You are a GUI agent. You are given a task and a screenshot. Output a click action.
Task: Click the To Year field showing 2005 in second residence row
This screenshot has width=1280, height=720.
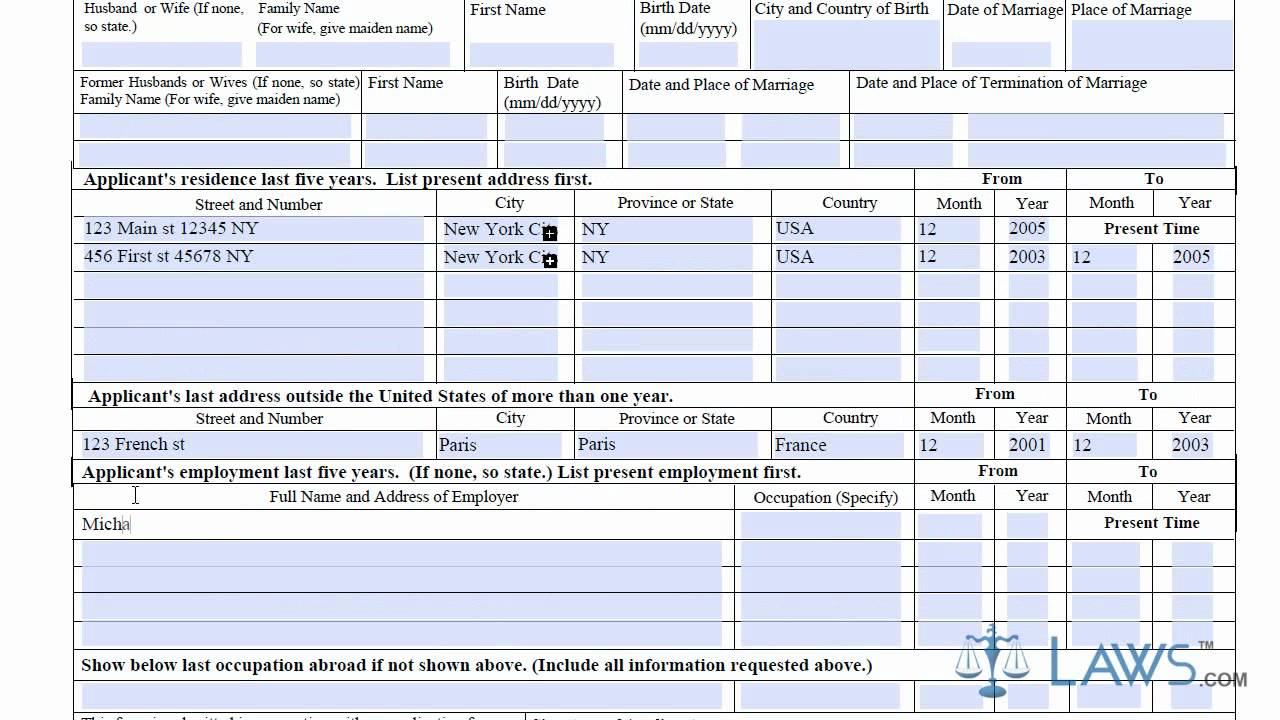tap(1192, 257)
